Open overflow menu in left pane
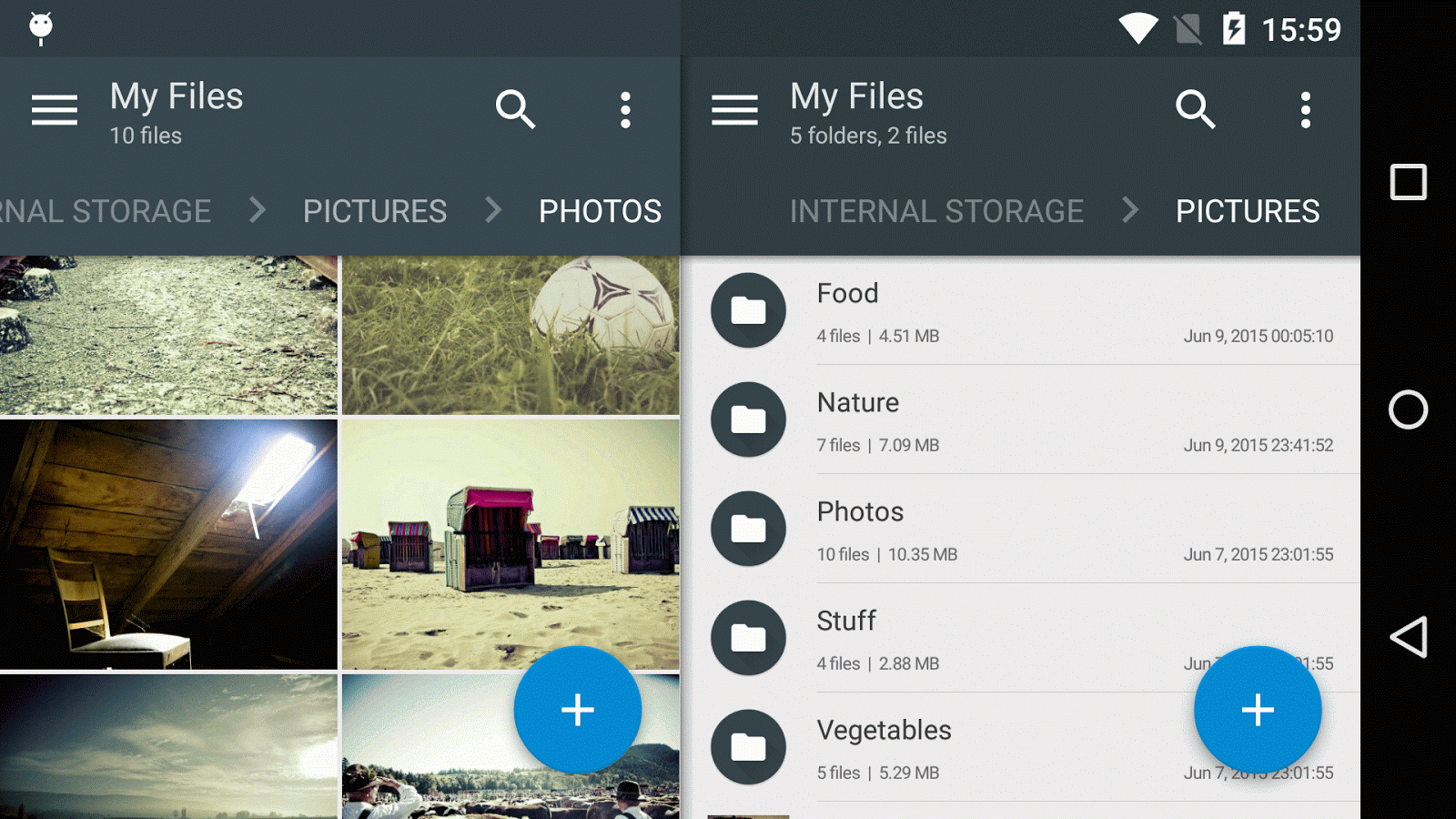 625,110
